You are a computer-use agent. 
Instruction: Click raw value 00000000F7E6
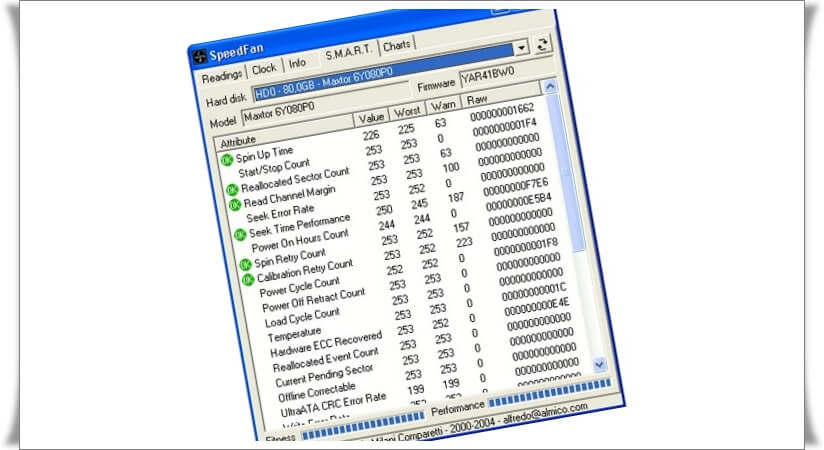(516, 186)
